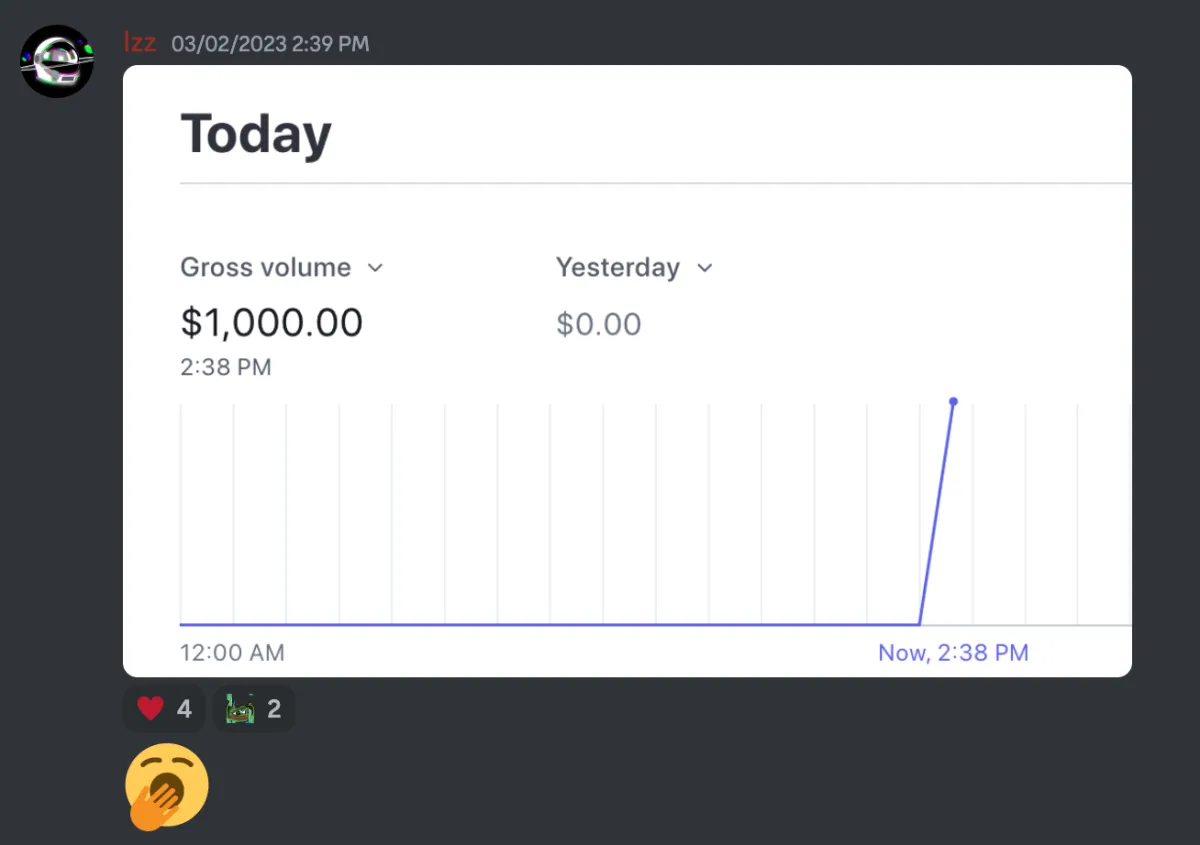Screen dimensions: 1200x845
Task: Toggle the frog emoji reaction
Action: 254,709
